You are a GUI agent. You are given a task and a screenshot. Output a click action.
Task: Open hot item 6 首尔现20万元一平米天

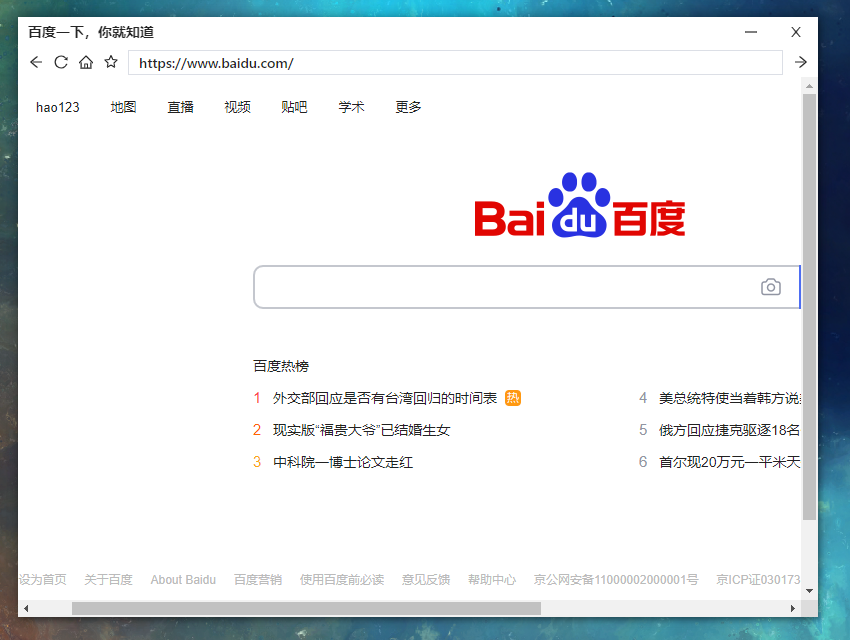pyautogui.click(x=729, y=462)
